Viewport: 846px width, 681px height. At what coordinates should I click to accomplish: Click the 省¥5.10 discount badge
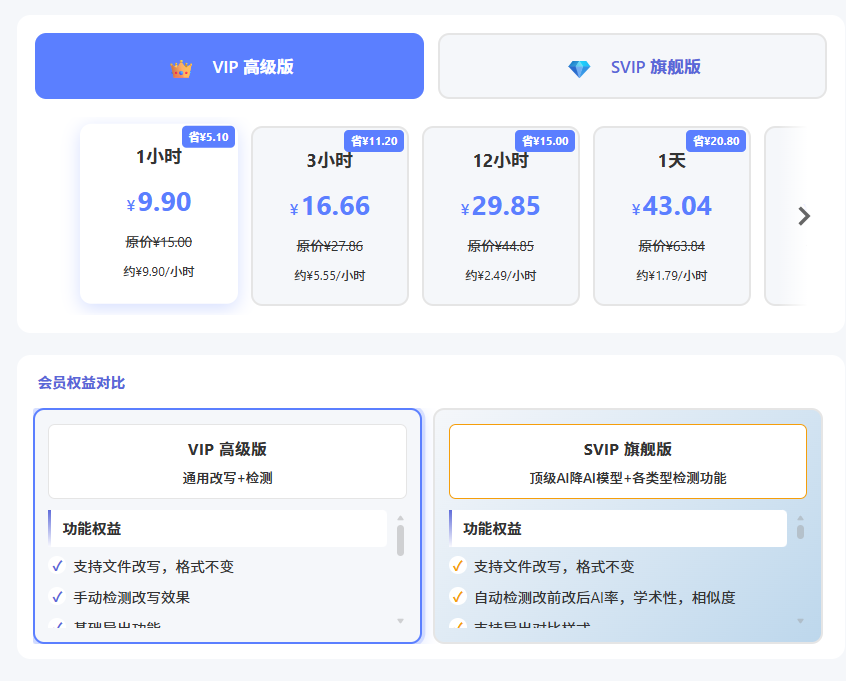point(209,137)
